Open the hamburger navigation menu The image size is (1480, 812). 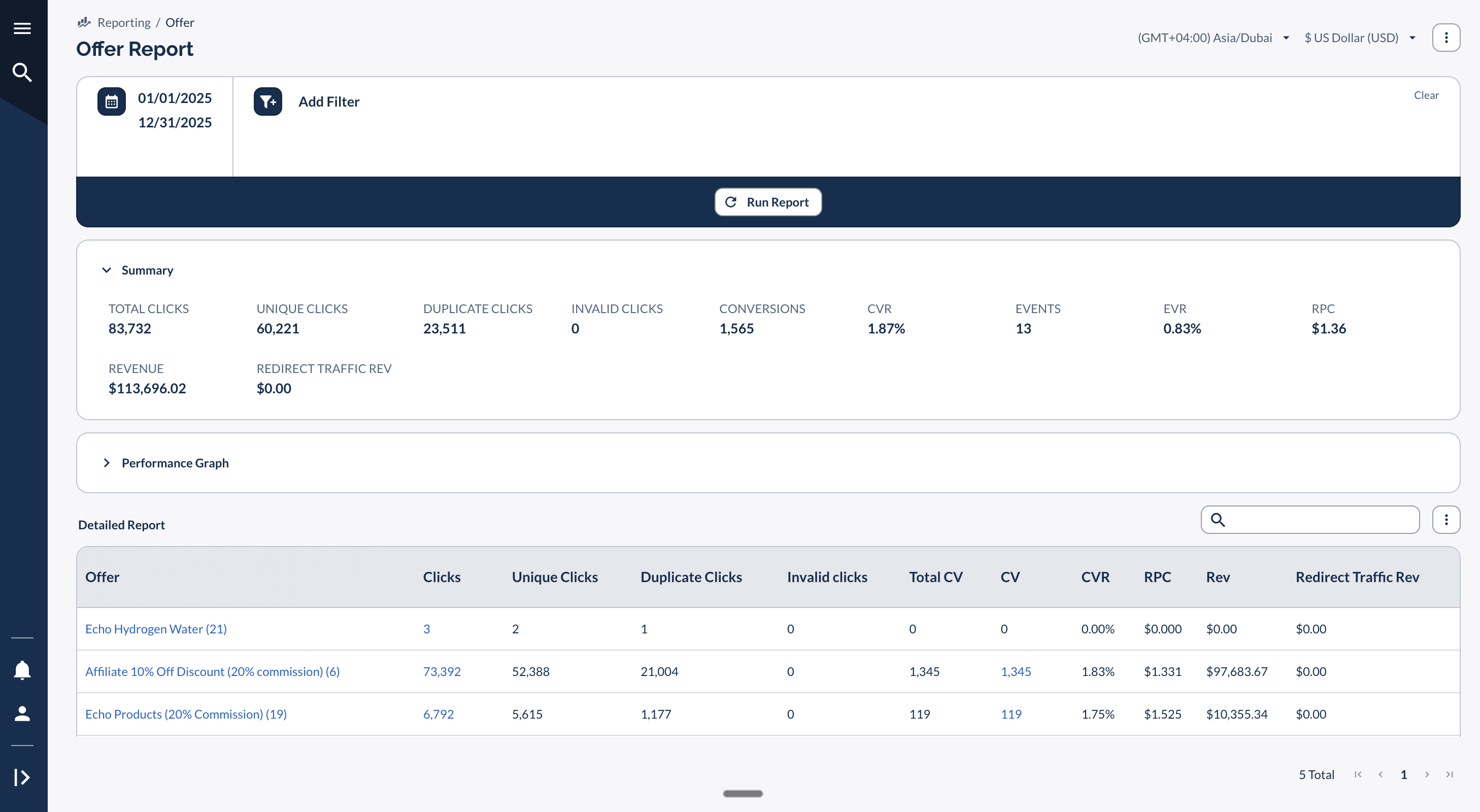[22, 27]
